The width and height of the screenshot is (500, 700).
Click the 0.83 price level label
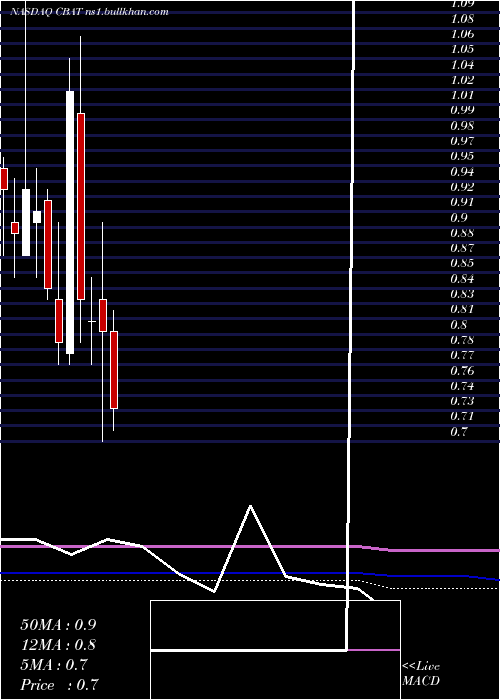462,295
